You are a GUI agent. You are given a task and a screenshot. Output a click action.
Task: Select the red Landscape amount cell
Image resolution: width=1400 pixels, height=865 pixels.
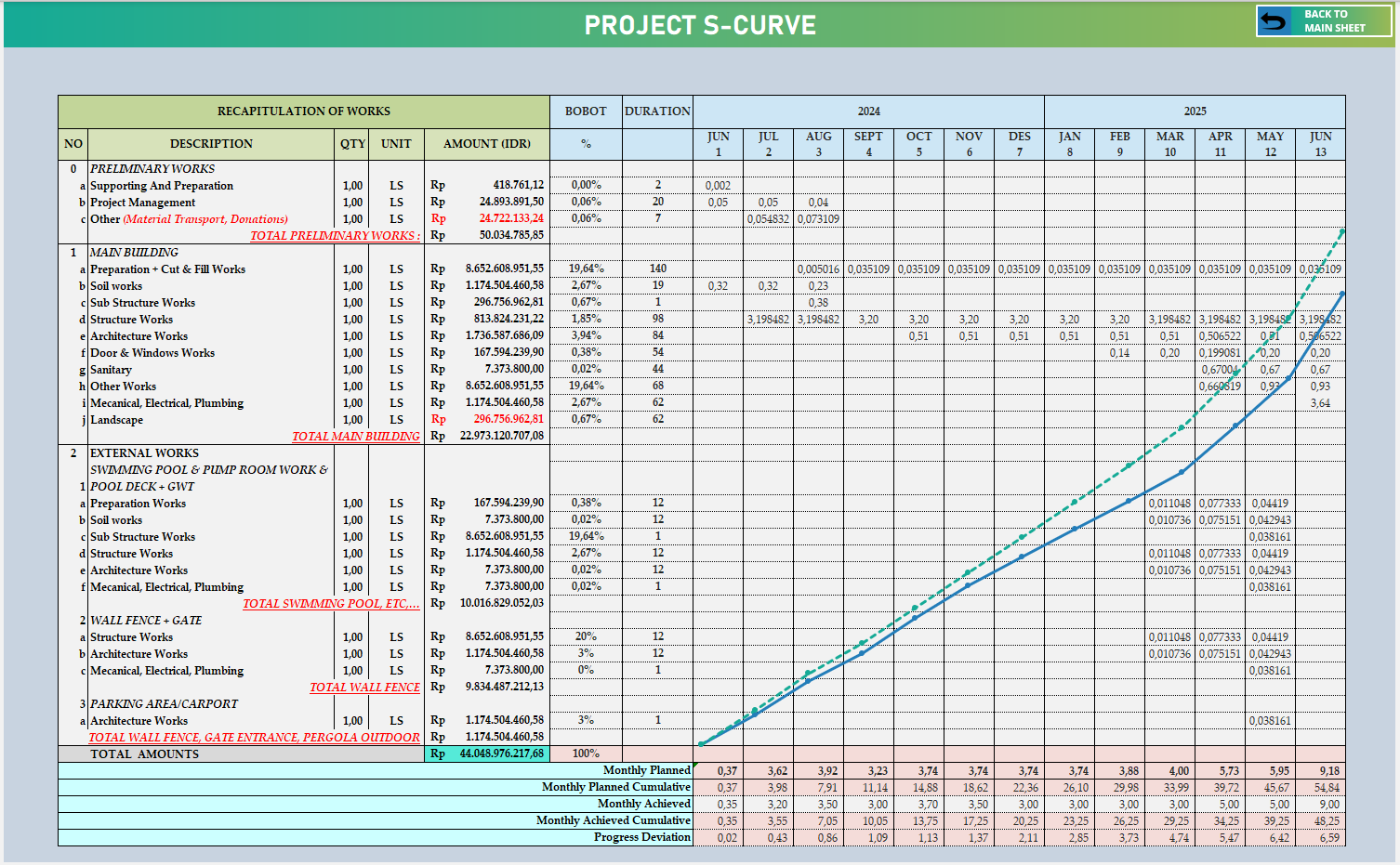click(x=487, y=420)
